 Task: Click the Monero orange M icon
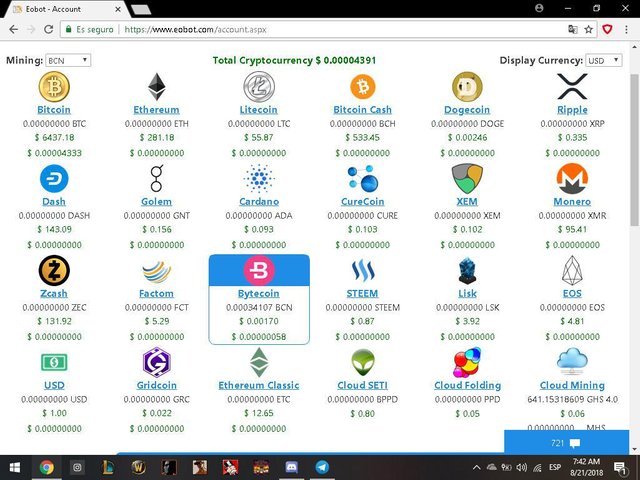coord(572,178)
